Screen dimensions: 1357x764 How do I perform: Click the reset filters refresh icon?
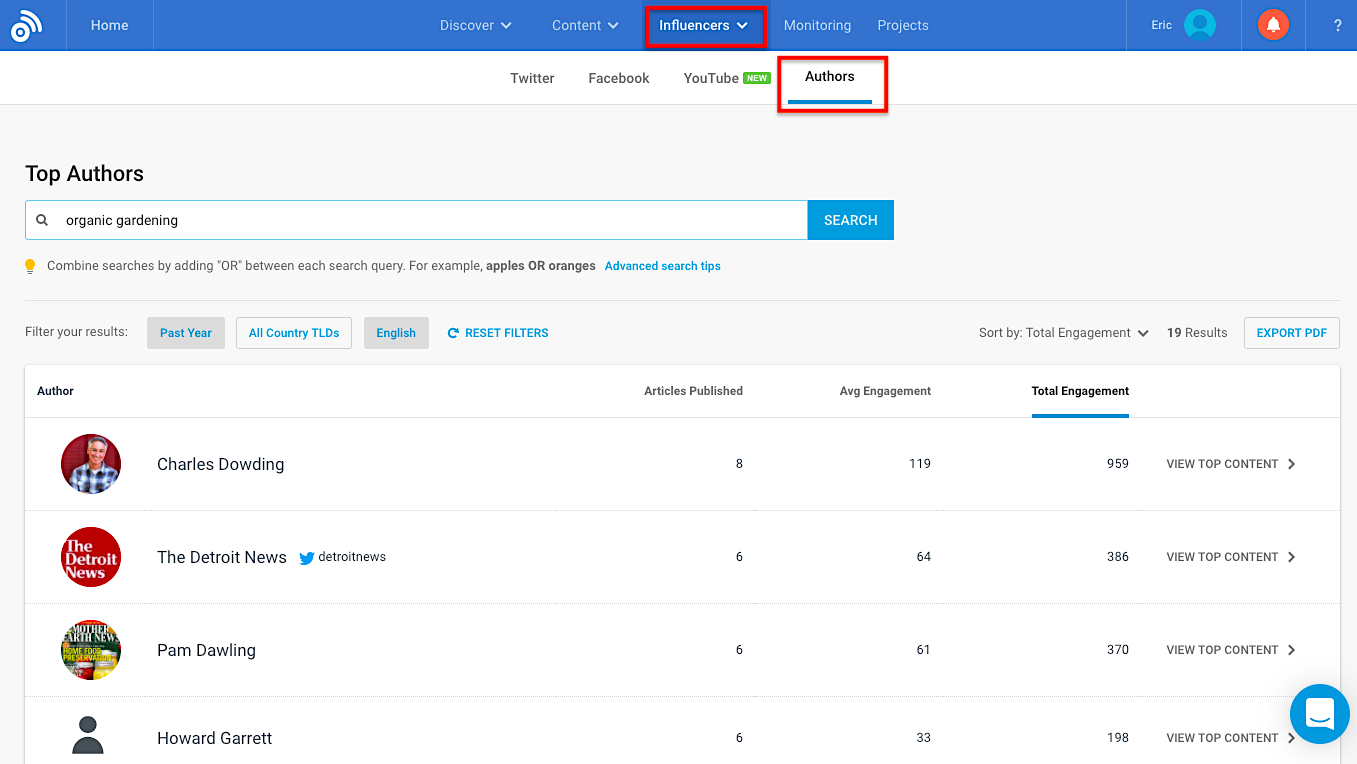click(453, 333)
